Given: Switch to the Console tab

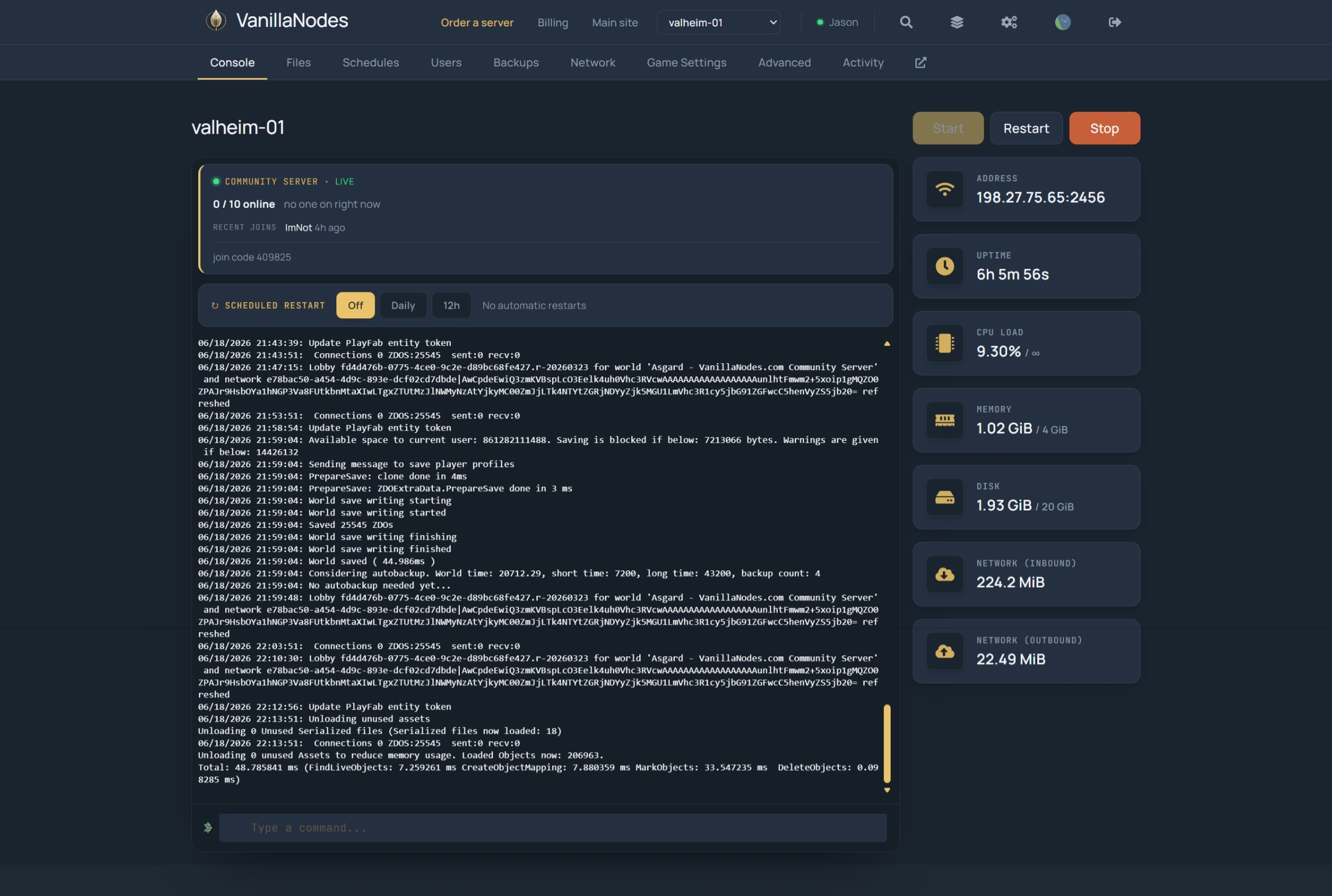Looking at the screenshot, I should 232,62.
